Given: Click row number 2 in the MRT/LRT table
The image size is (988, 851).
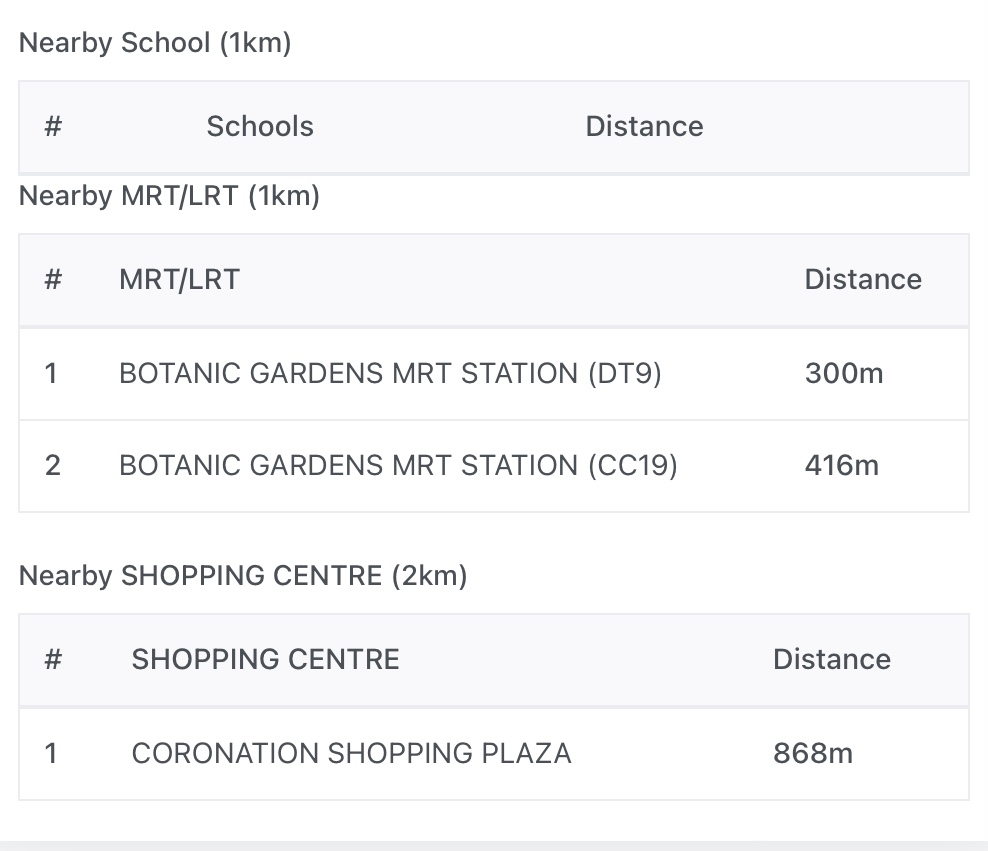Looking at the screenshot, I should 53,466.
